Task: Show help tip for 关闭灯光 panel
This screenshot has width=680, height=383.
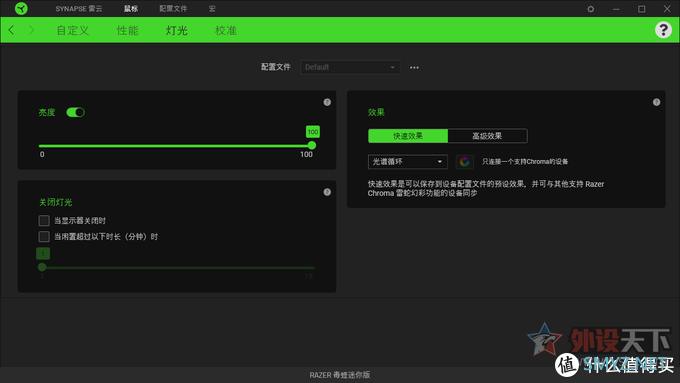Action: (327, 192)
